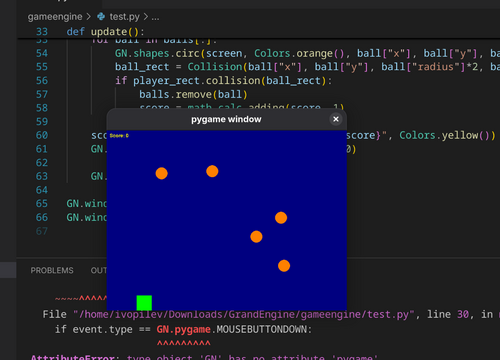
Task: Place cursor on Colors.yellow() text
Action: pos(447,135)
